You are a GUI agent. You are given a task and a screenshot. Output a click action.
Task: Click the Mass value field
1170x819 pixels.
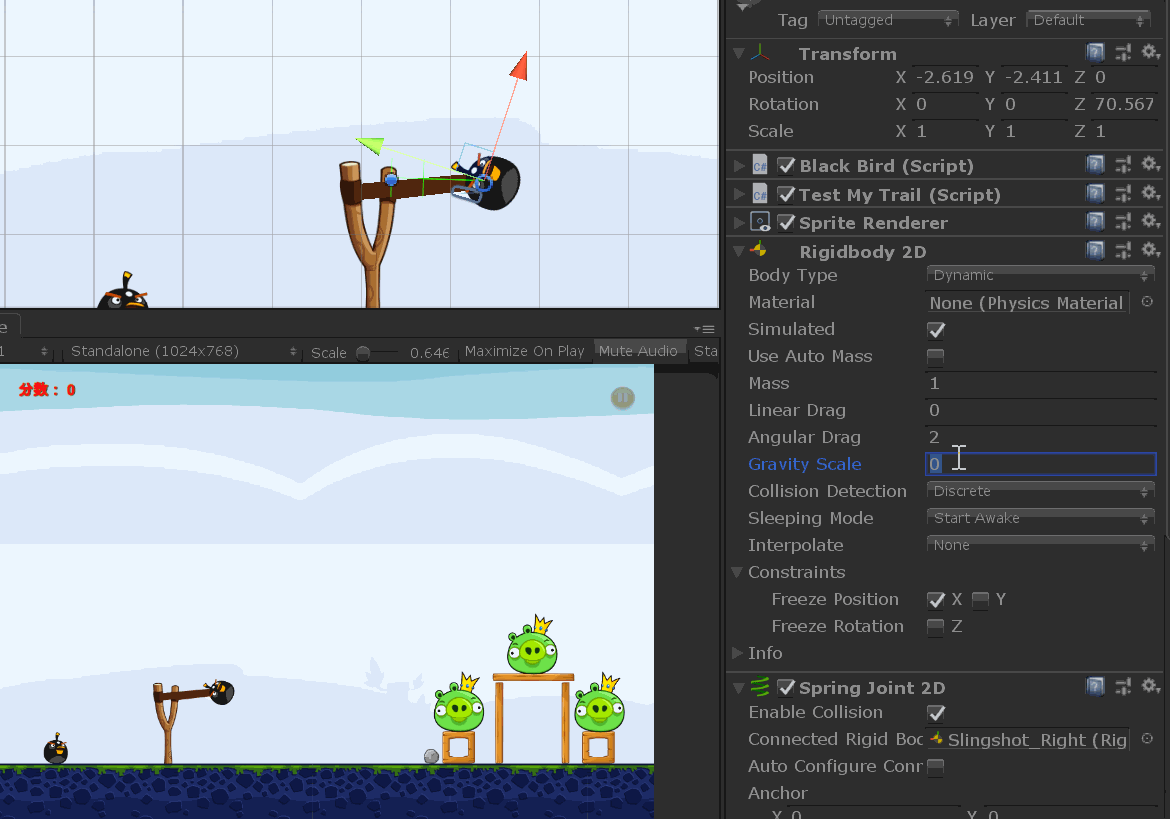[x=1040, y=383]
